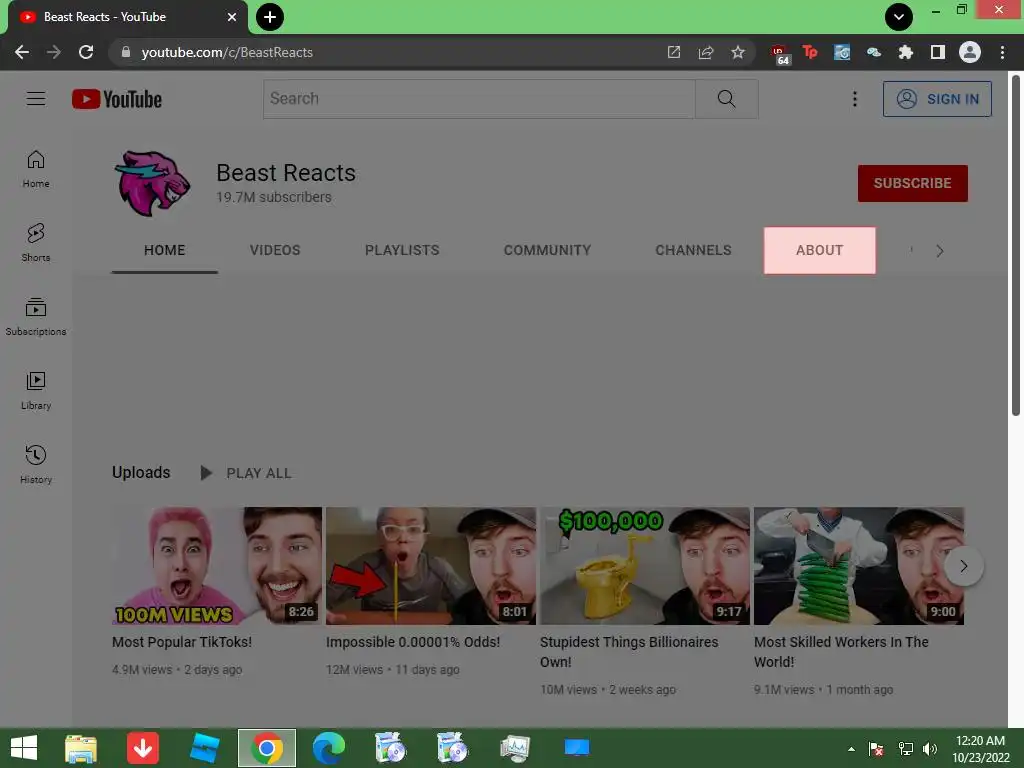Expand more channel tabs with the right chevron

pyautogui.click(x=939, y=251)
